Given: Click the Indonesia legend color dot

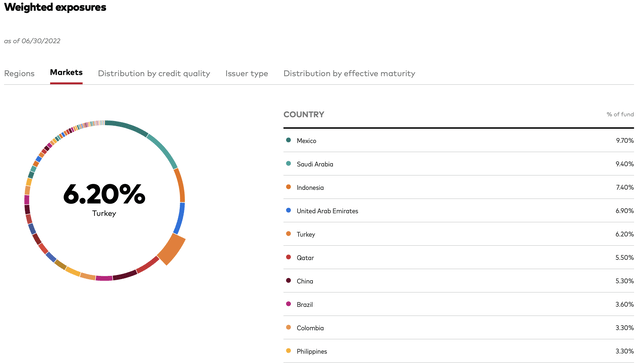Looking at the screenshot, I should point(288,187).
